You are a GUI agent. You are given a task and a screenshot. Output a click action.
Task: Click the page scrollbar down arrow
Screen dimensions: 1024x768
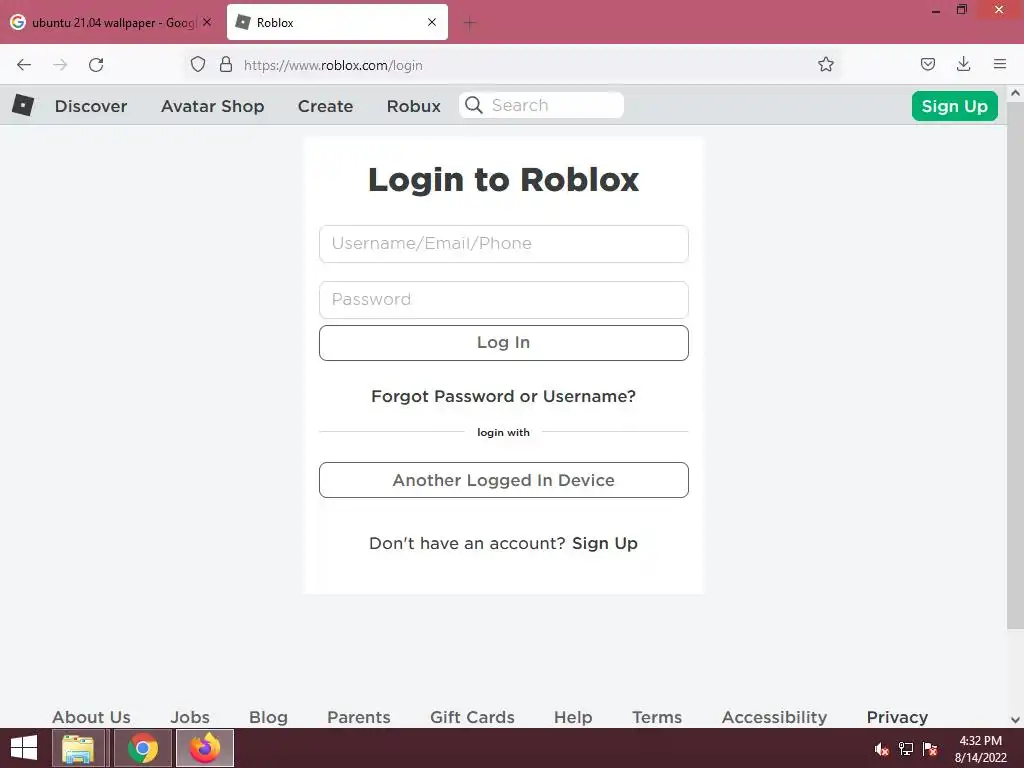pyautogui.click(x=1015, y=720)
